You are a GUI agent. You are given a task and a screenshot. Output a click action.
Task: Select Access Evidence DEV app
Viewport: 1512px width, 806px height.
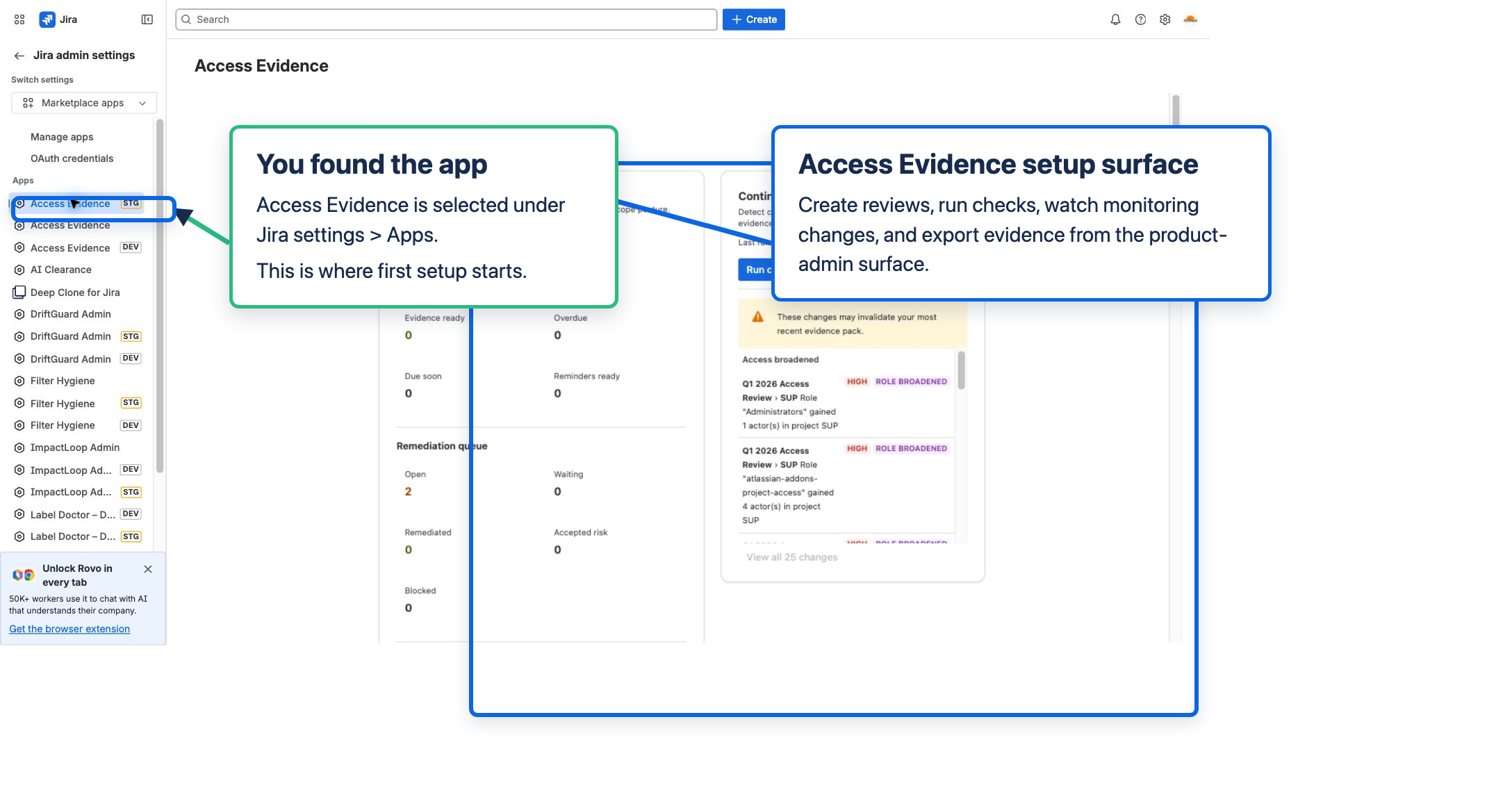pos(78,248)
